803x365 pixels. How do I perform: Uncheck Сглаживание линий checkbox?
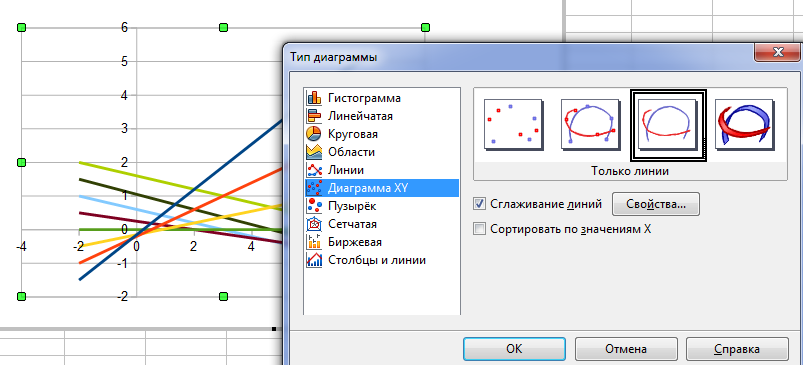pos(479,204)
